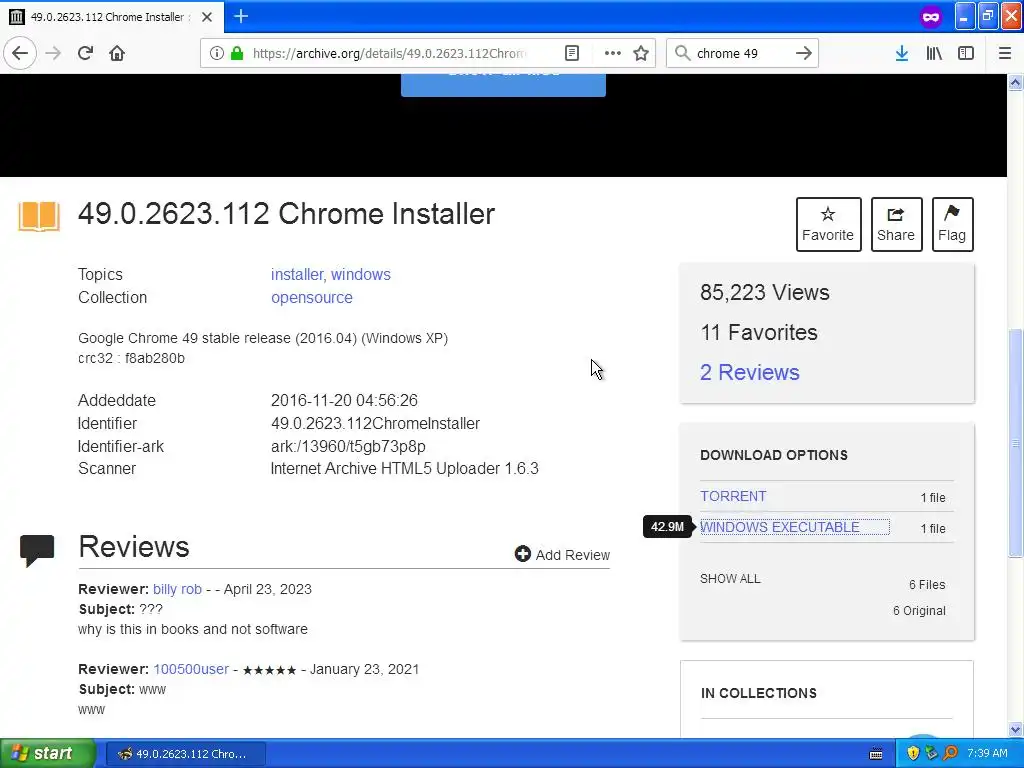The image size is (1024, 768).
Task: Open reviewer 100500user profile
Action: click(x=191, y=669)
